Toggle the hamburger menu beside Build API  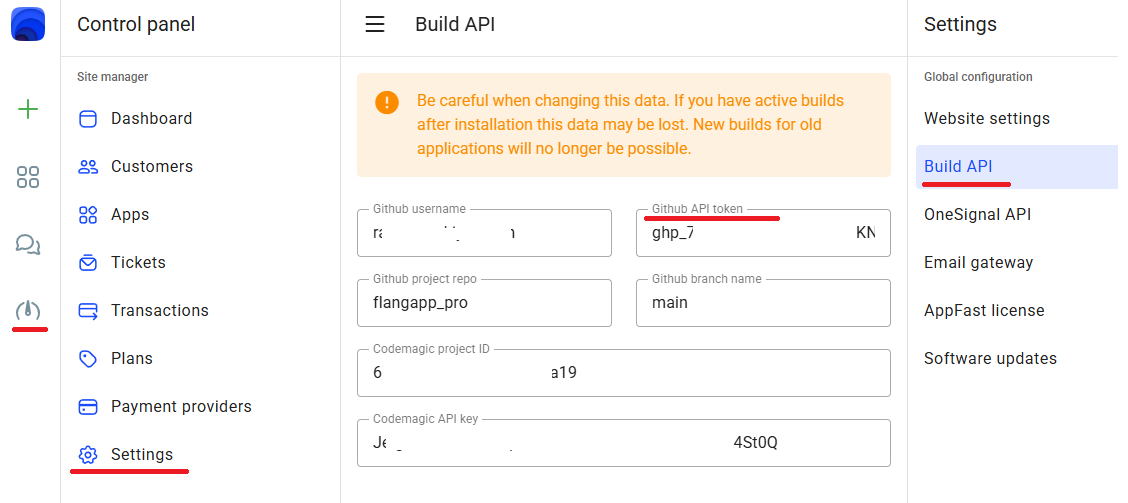click(x=375, y=24)
